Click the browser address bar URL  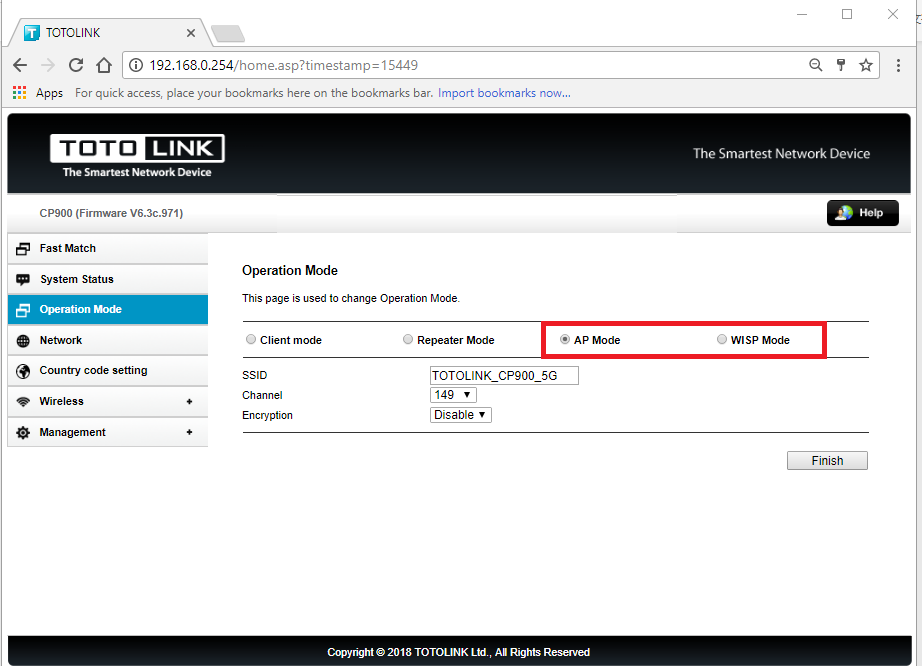tap(283, 65)
